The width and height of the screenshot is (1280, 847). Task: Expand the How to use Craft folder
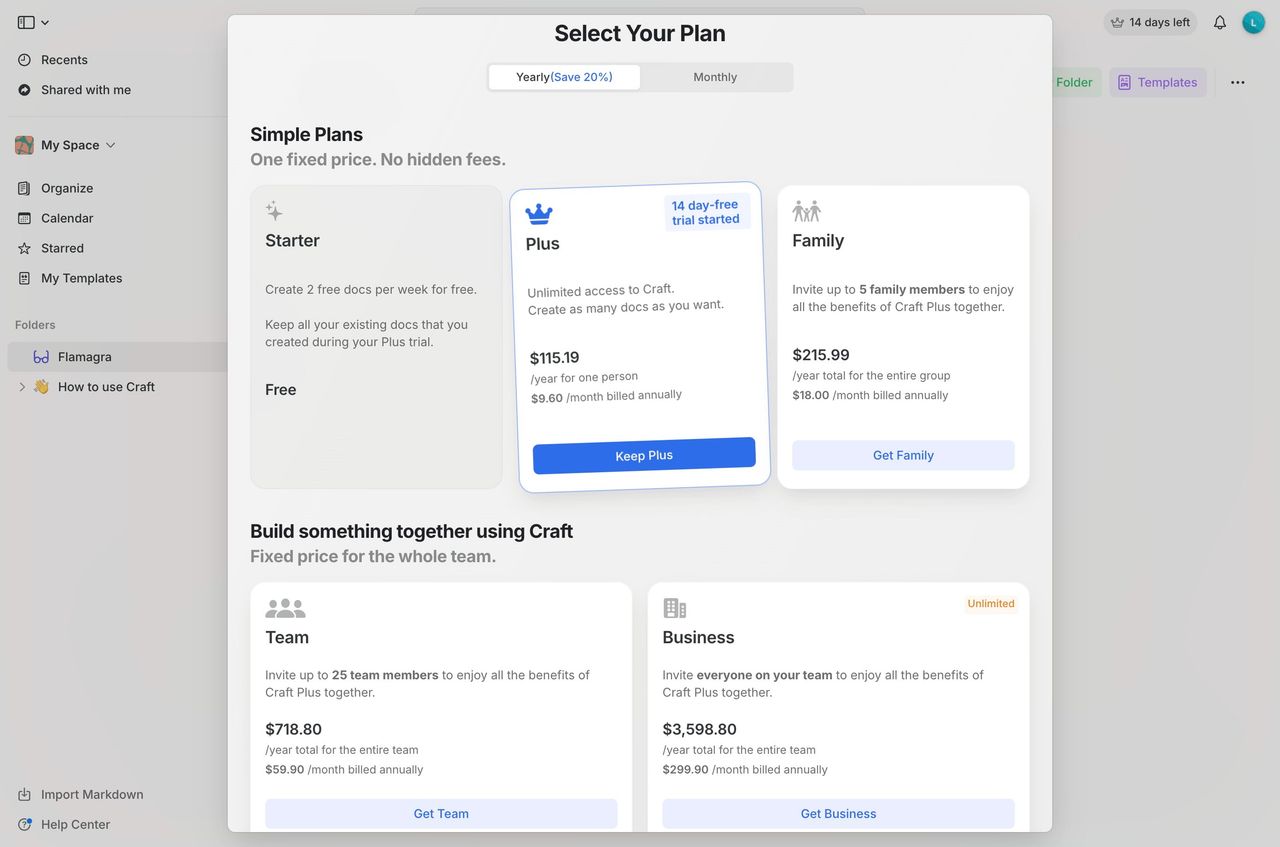(22, 387)
